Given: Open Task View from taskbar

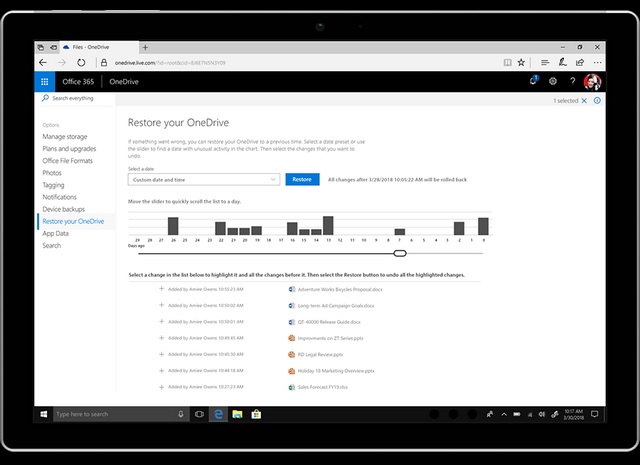Looking at the screenshot, I should pyautogui.click(x=199, y=414).
